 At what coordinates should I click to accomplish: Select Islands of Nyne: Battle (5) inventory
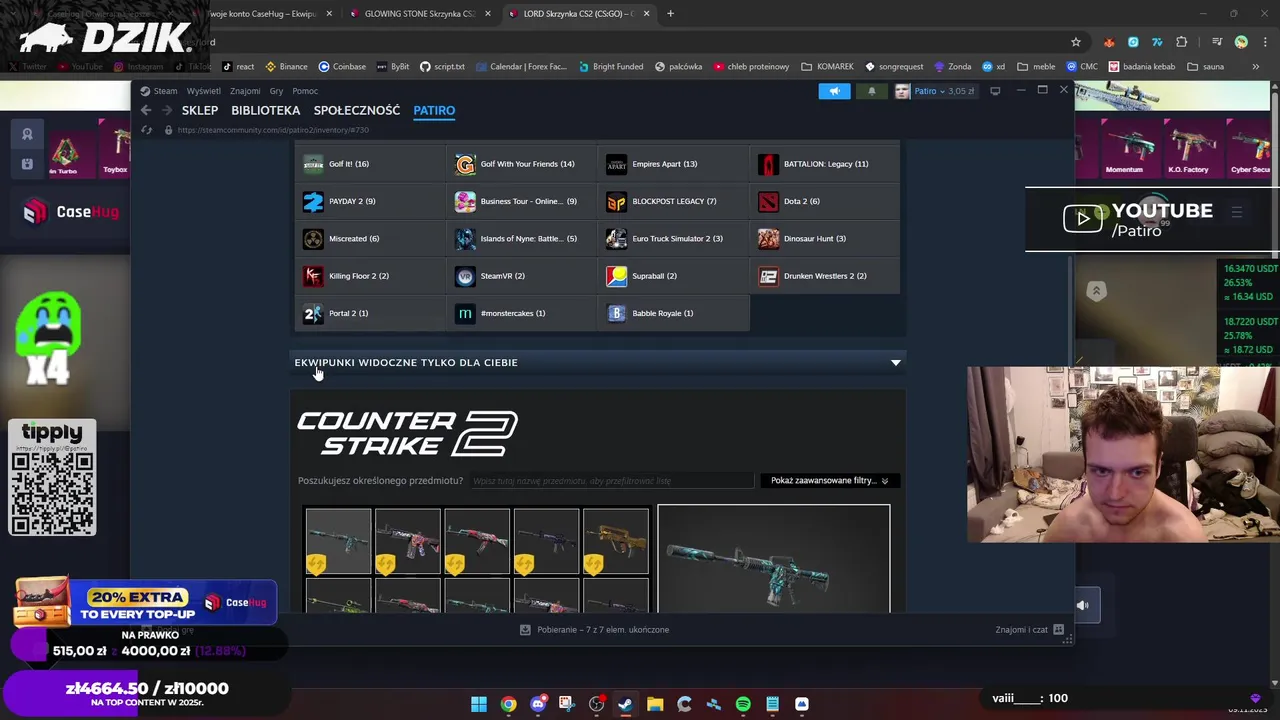[x=522, y=239]
